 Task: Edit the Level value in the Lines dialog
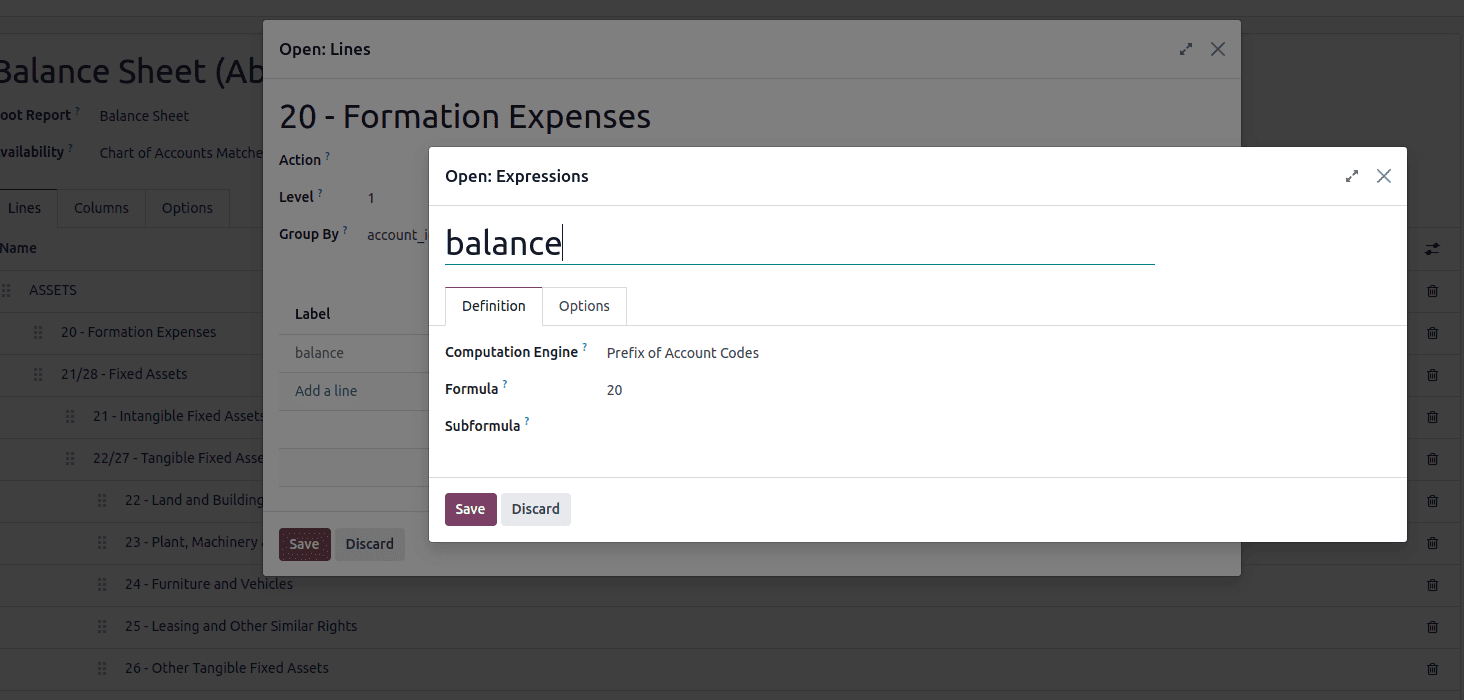coord(371,198)
